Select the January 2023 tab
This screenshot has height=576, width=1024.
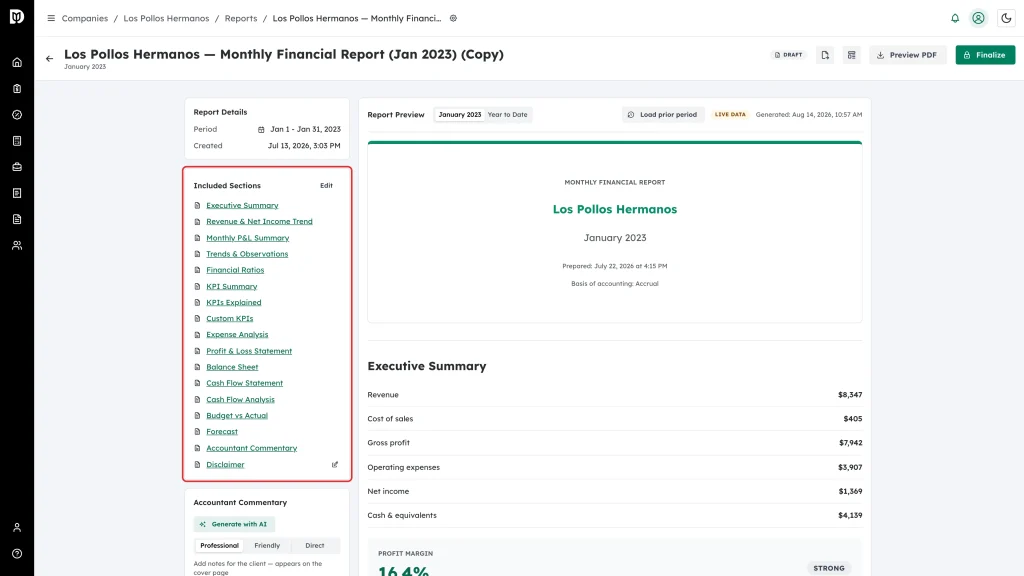460,114
